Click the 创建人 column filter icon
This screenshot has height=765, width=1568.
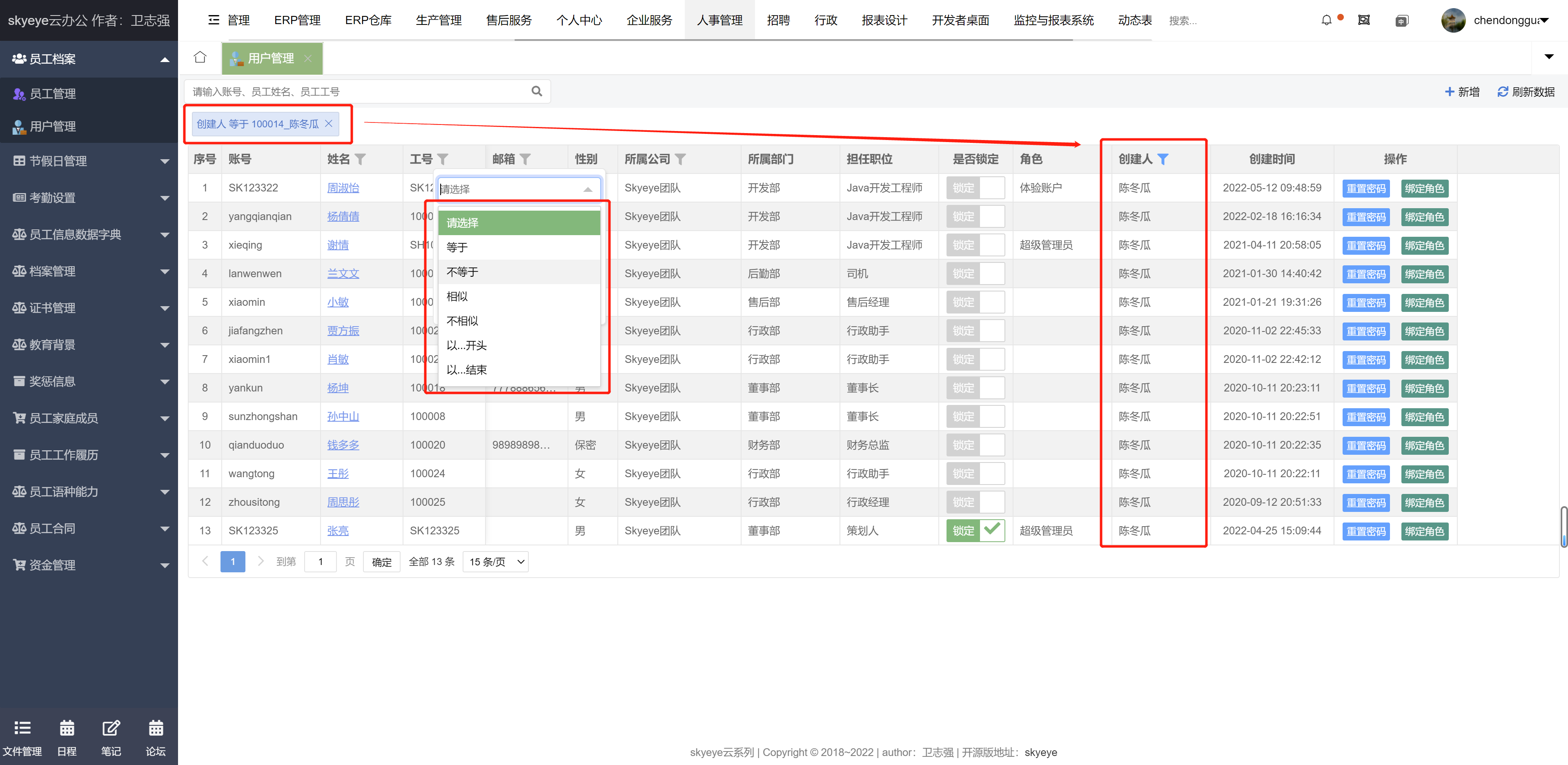(x=1163, y=160)
